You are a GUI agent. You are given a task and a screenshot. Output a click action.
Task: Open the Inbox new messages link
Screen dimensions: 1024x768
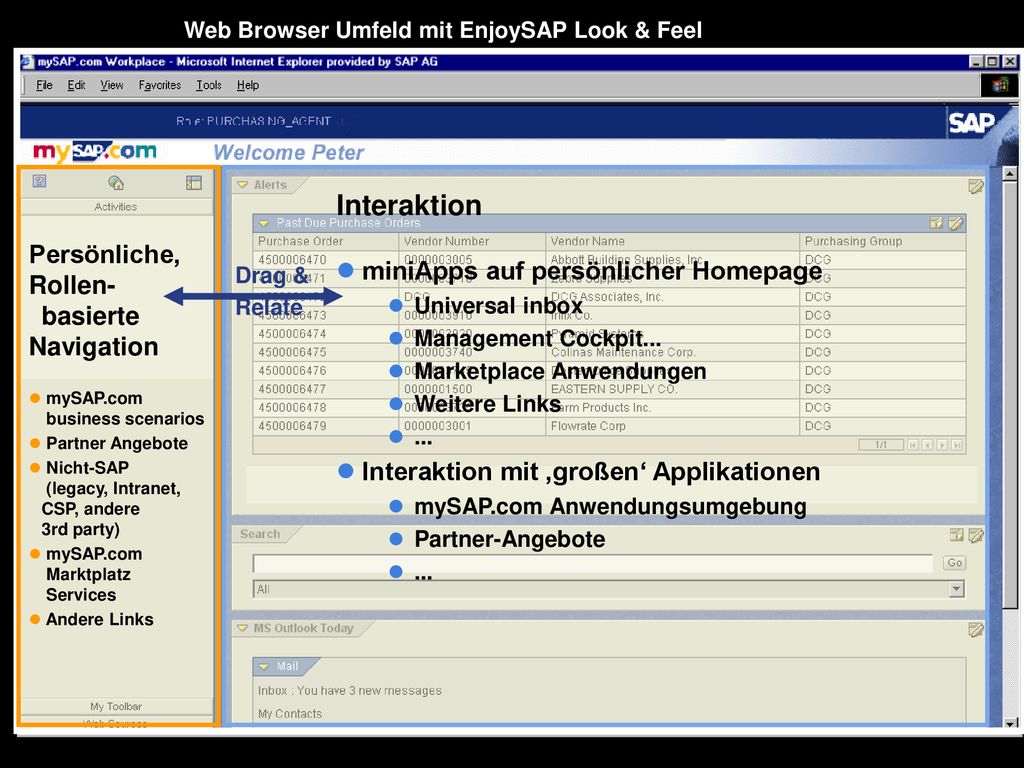tap(349, 690)
